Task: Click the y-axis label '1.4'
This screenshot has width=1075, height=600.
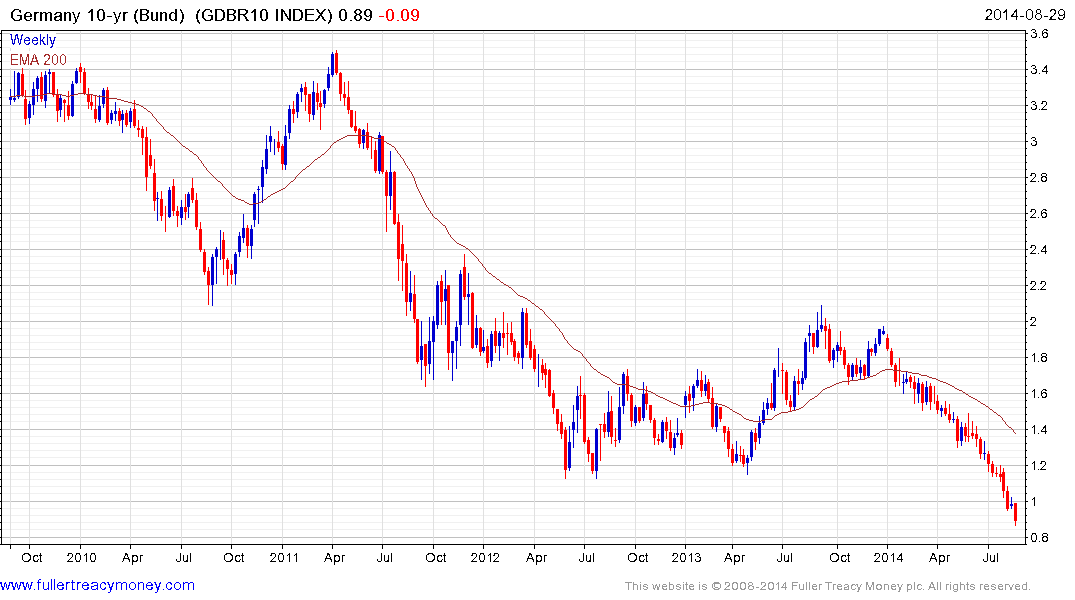Action: (x=1039, y=430)
